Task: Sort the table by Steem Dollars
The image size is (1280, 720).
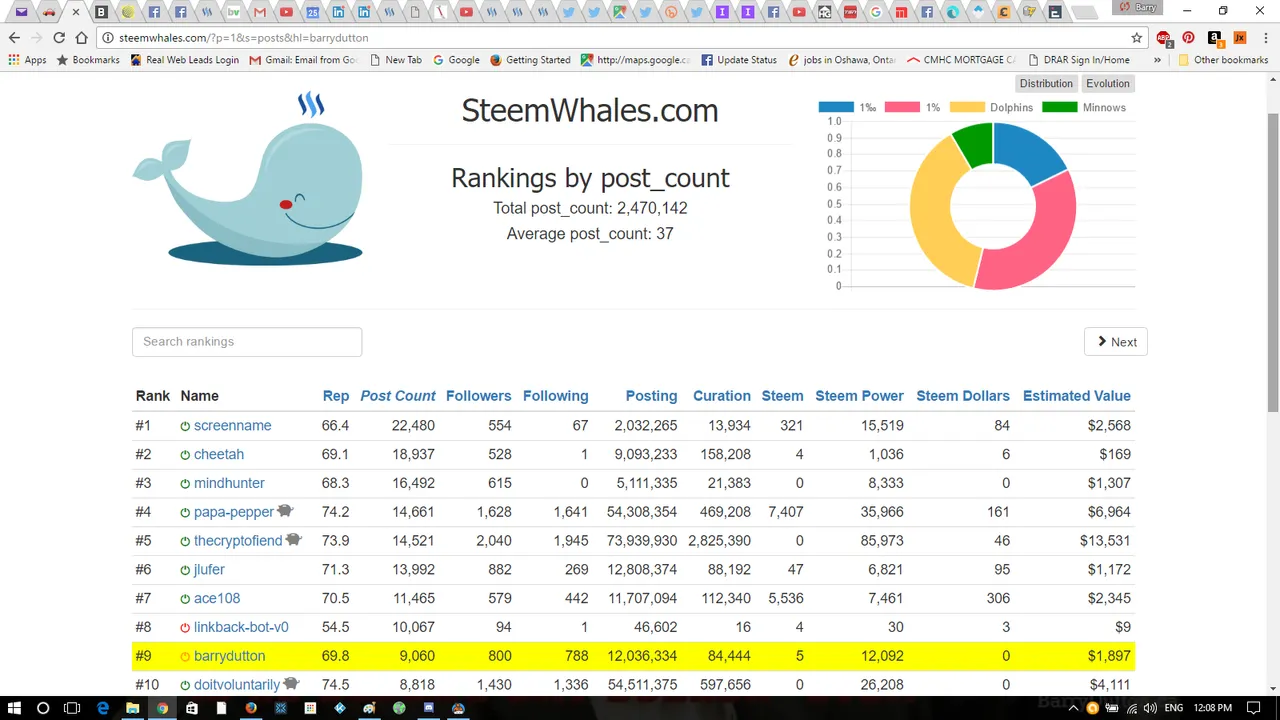Action: [963, 396]
